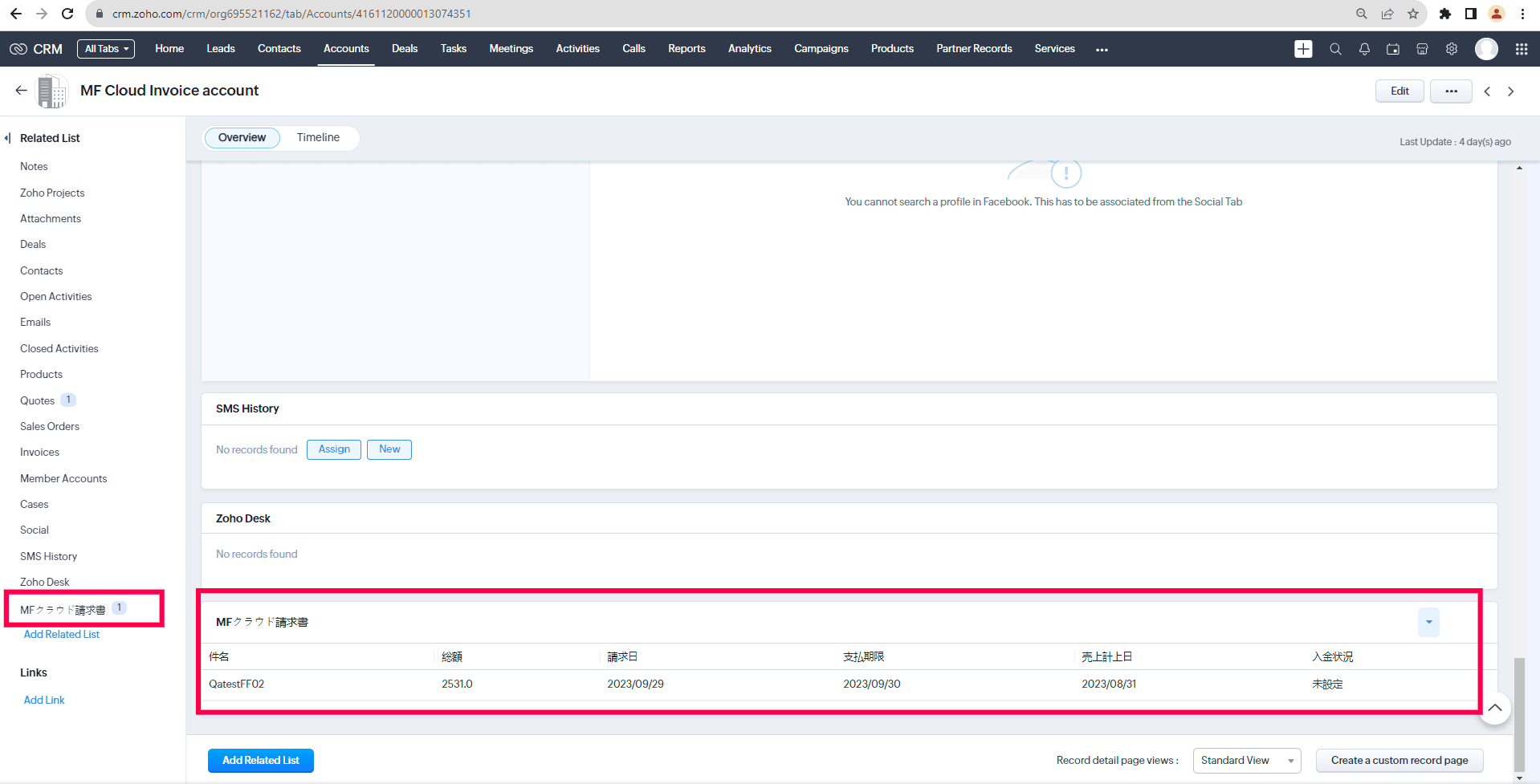Collapse the Related List sidebar

pos(8,138)
